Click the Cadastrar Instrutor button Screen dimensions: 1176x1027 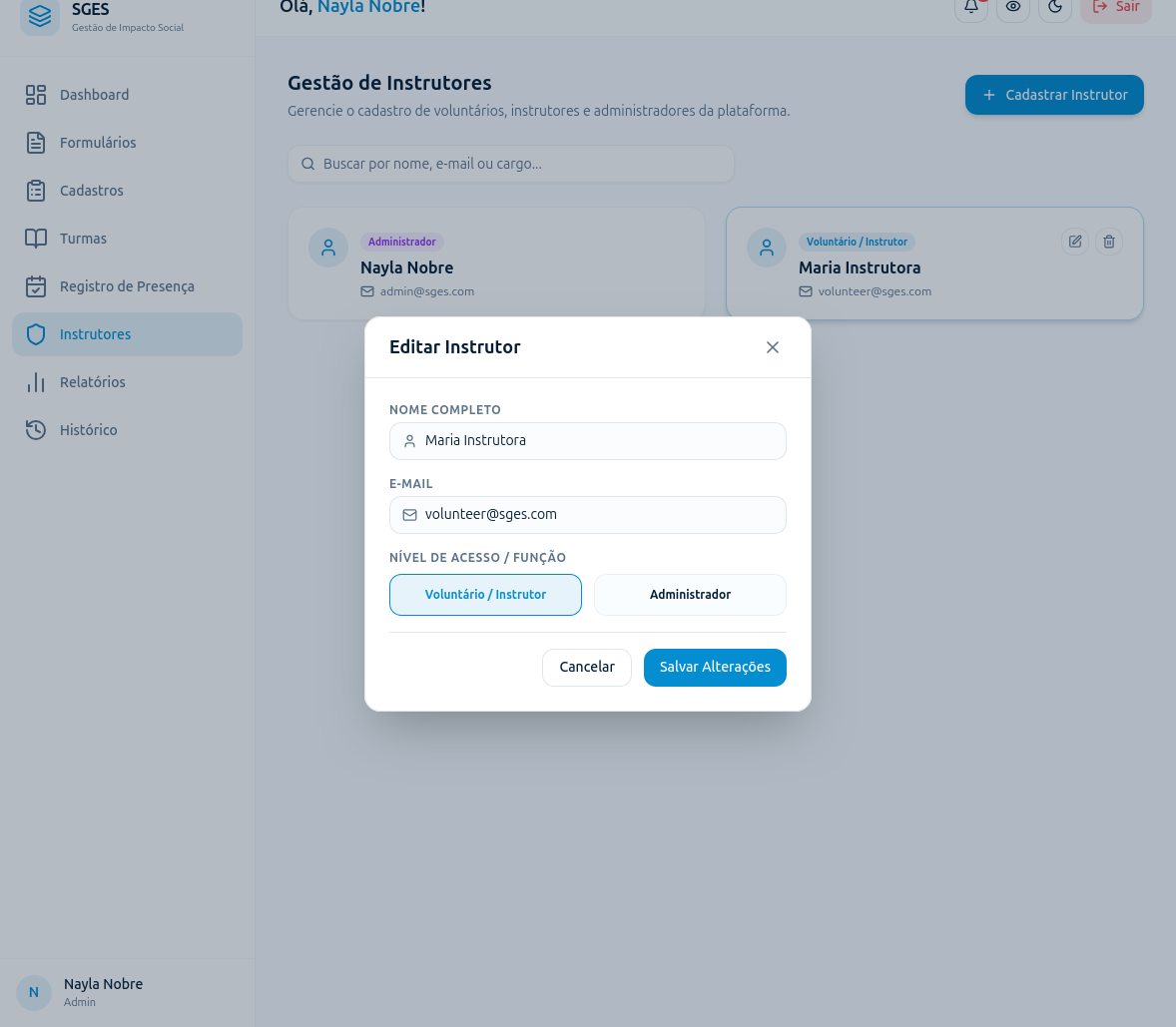coord(1054,95)
